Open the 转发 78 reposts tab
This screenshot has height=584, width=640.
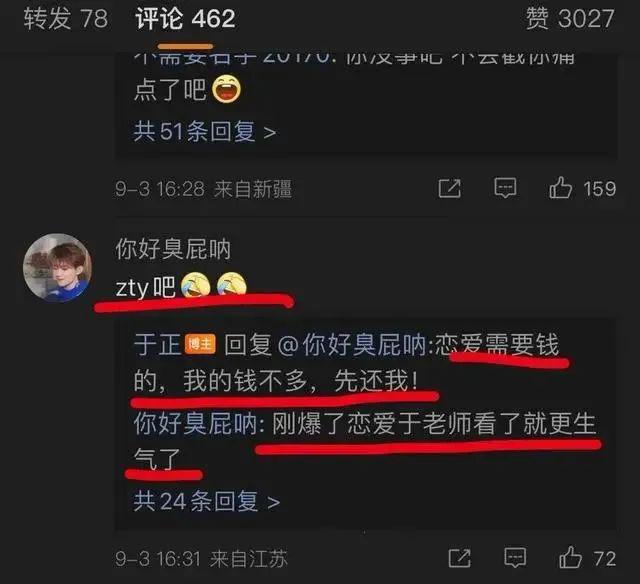coord(66,19)
